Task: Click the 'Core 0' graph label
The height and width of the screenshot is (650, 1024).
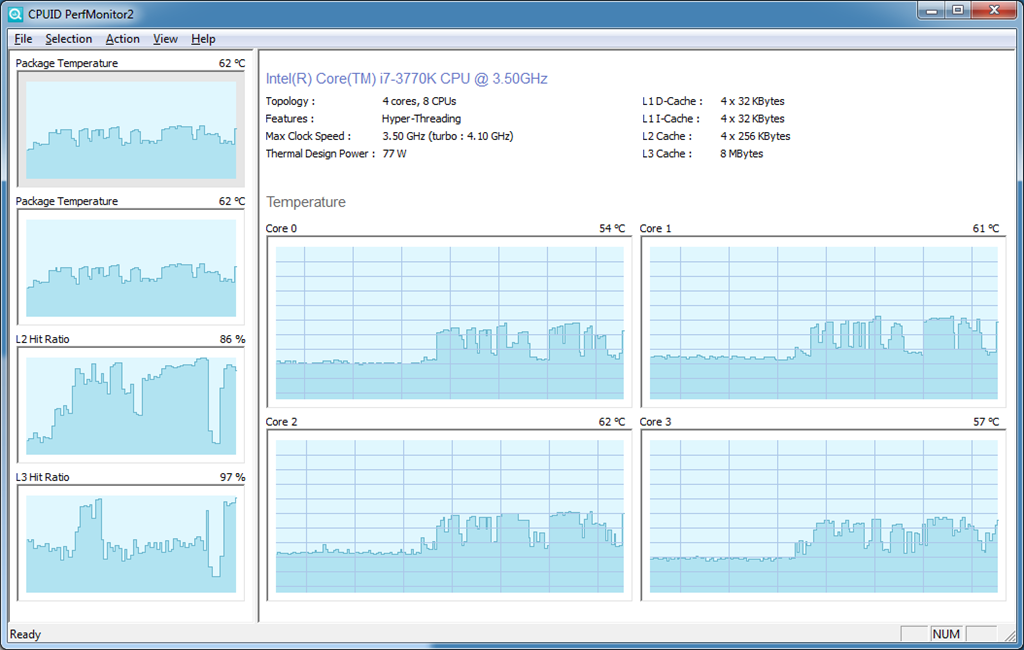Action: click(x=281, y=229)
